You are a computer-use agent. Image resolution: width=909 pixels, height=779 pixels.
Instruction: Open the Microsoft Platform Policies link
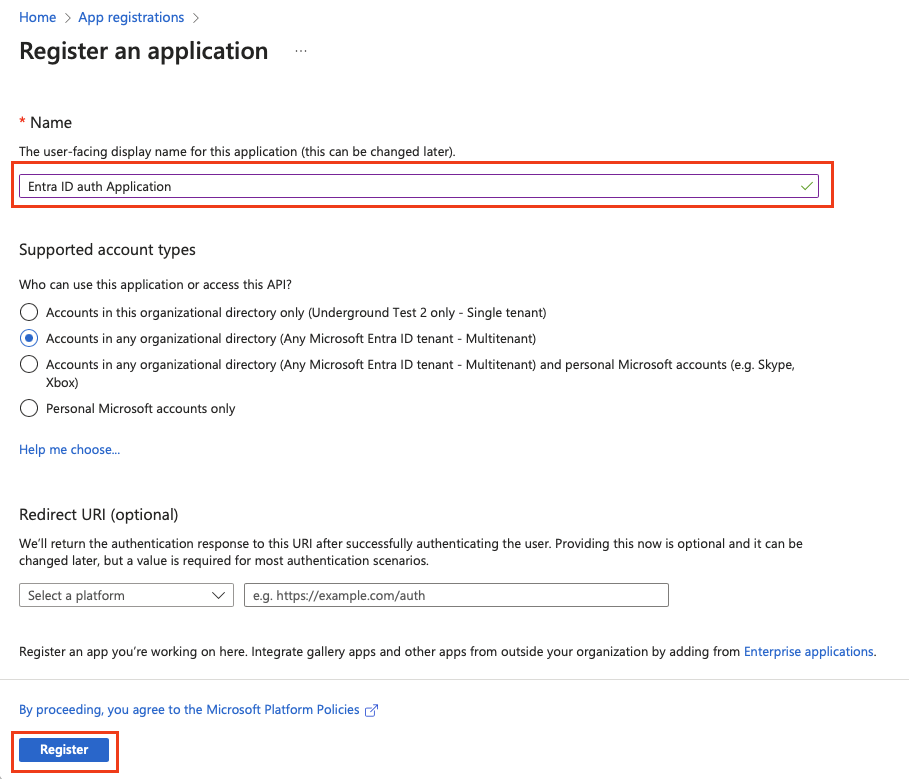(189, 710)
